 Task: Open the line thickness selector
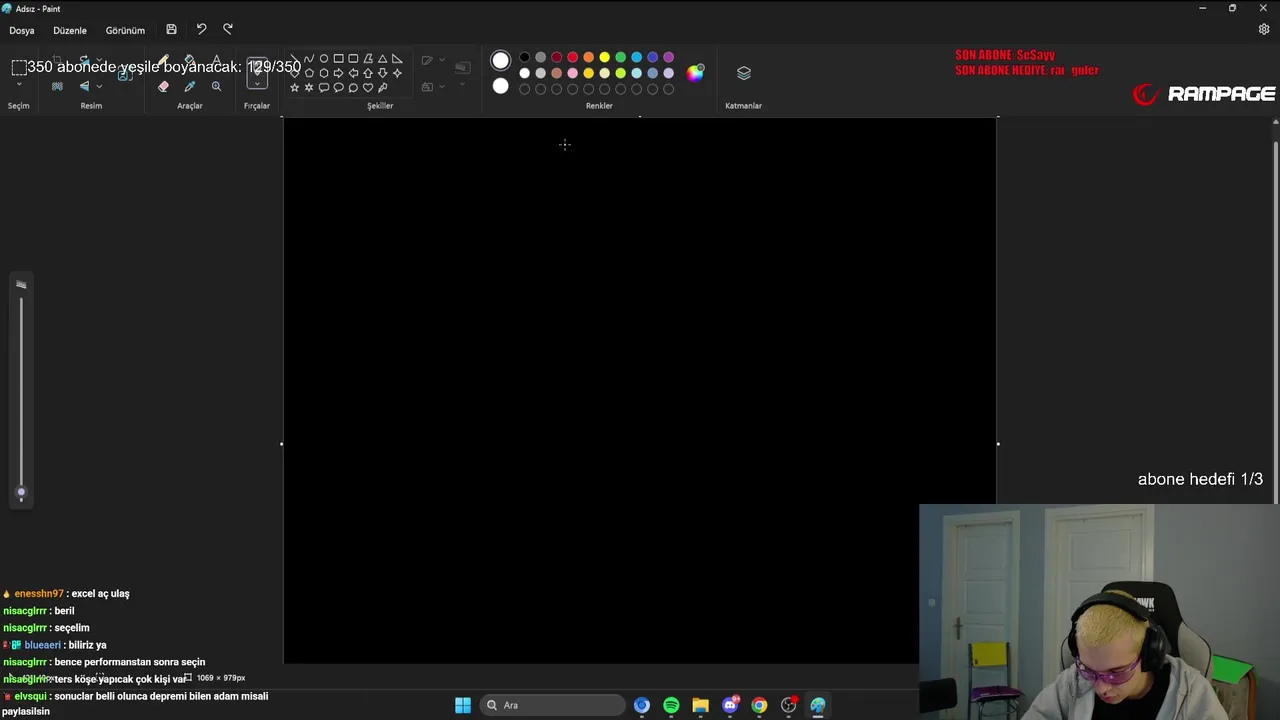(462, 67)
